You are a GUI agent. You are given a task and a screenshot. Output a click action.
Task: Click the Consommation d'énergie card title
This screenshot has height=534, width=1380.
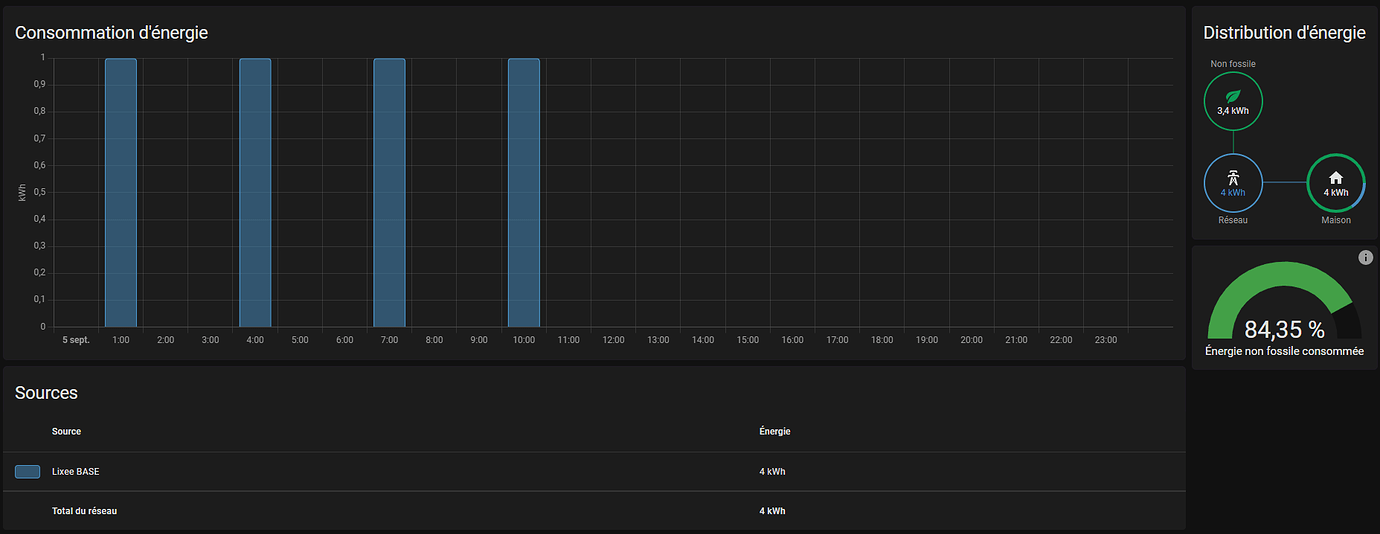click(111, 33)
